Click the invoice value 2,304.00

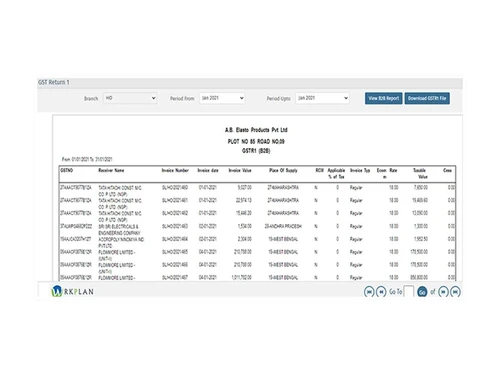tap(245, 239)
